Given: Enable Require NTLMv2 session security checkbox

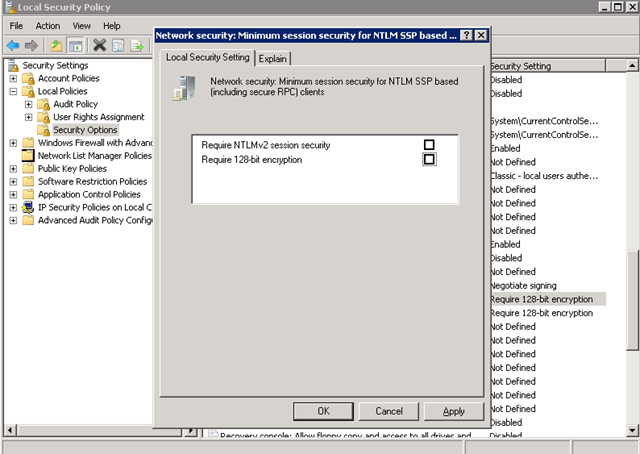Looking at the screenshot, I should (x=429, y=145).
